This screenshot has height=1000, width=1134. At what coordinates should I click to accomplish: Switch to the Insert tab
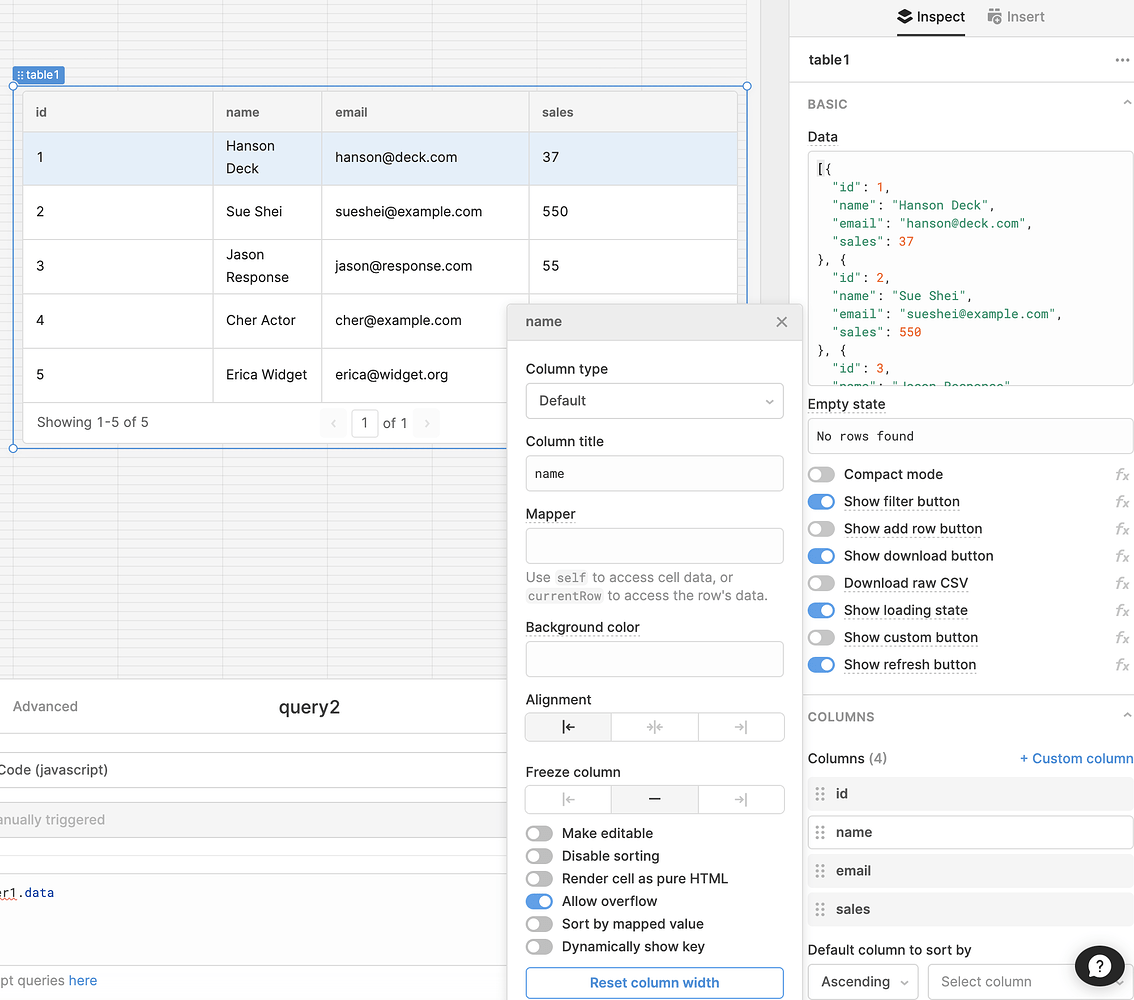(x=1015, y=17)
